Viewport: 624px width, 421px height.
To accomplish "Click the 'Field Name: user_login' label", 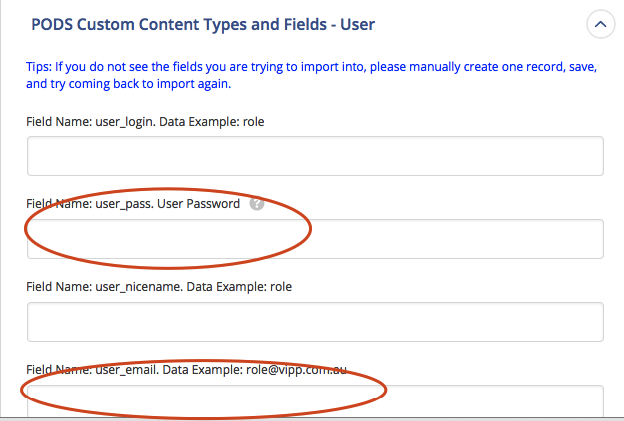I will coord(145,122).
